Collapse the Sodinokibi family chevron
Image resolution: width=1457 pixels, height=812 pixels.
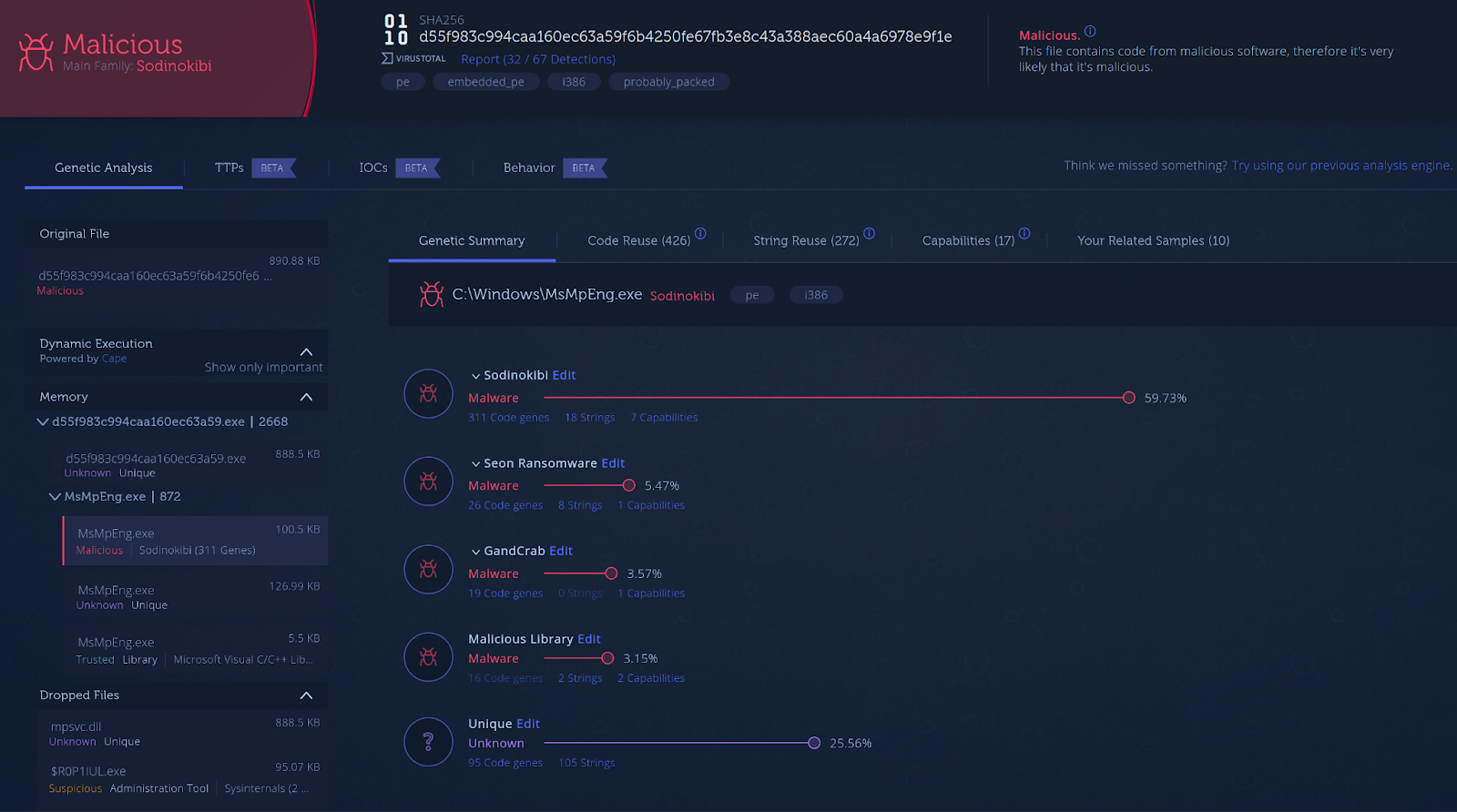click(475, 376)
